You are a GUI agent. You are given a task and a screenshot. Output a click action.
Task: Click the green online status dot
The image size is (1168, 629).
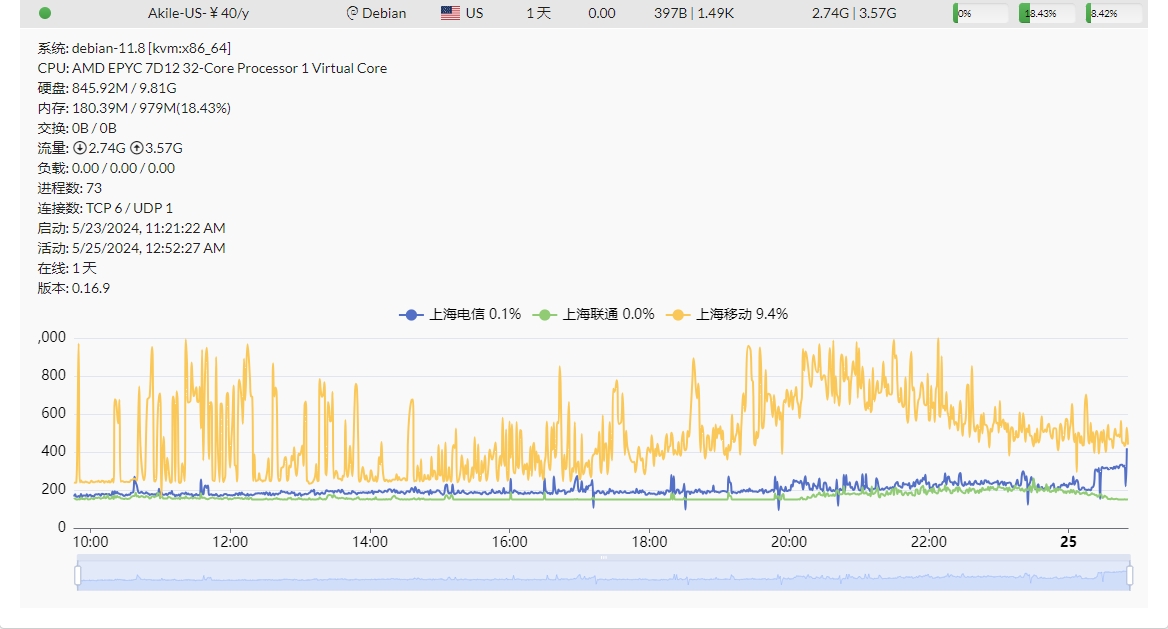pyautogui.click(x=45, y=13)
